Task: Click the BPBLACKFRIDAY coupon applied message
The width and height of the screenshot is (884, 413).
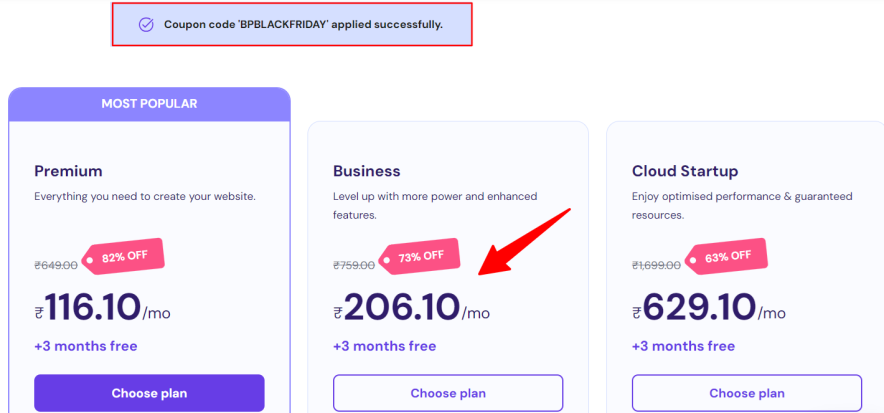Action: click(303, 24)
